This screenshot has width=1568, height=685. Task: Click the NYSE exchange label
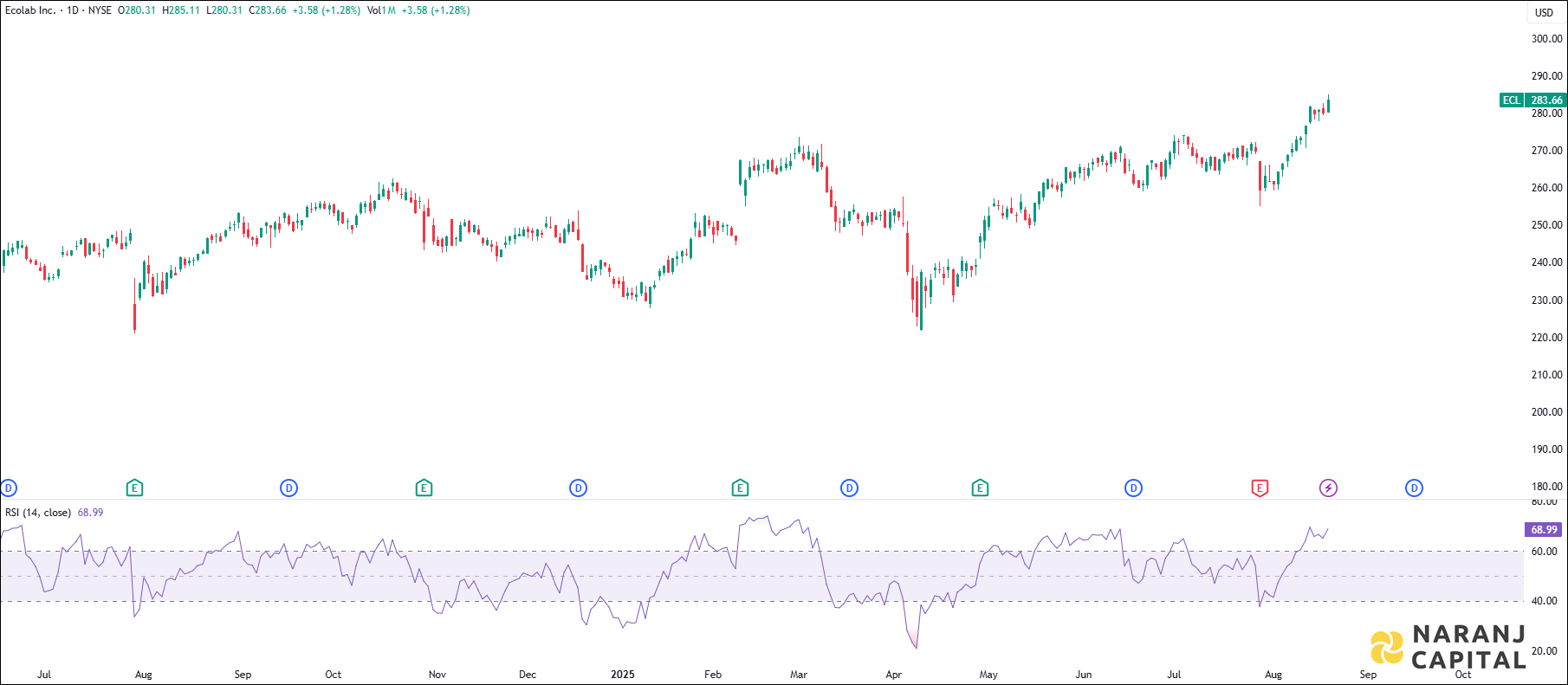pos(100,10)
